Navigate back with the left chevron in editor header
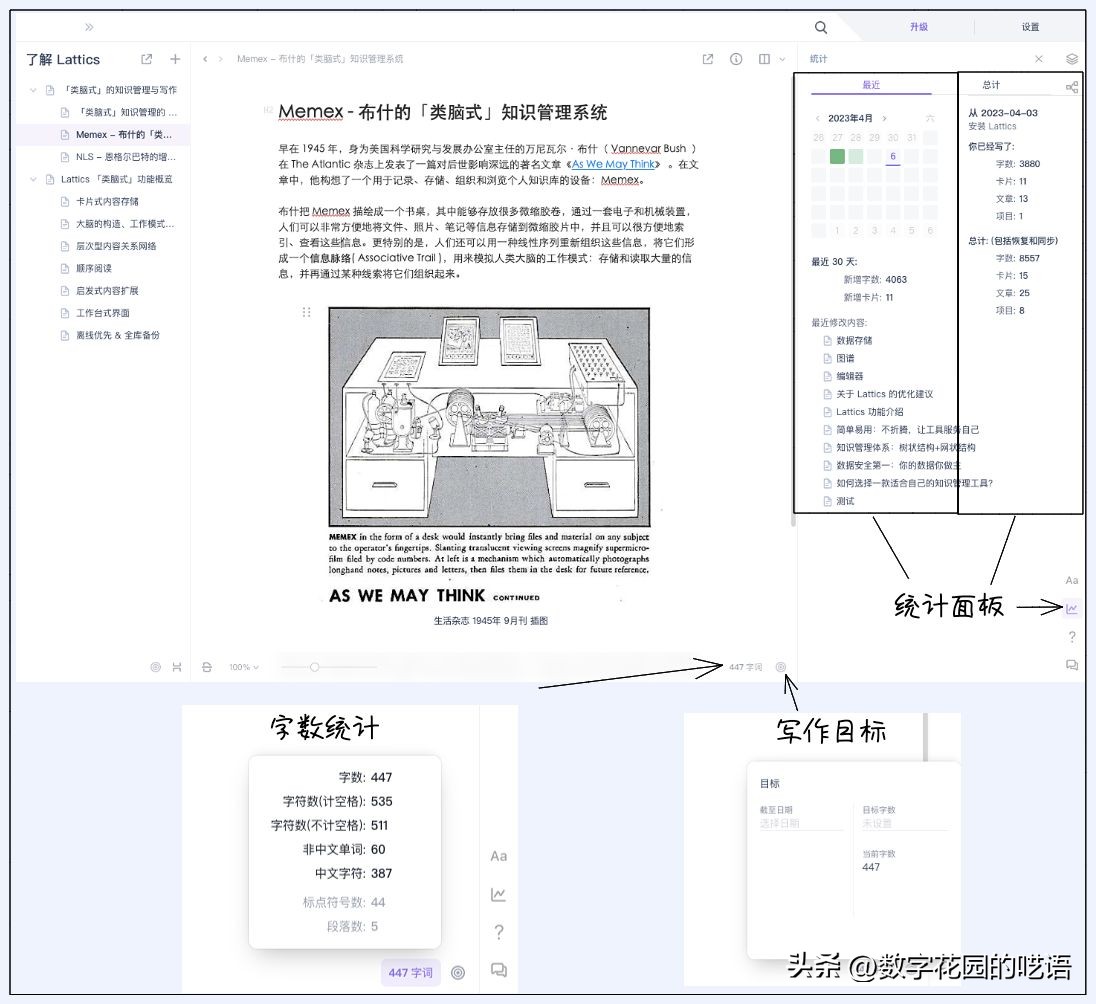 tap(205, 59)
